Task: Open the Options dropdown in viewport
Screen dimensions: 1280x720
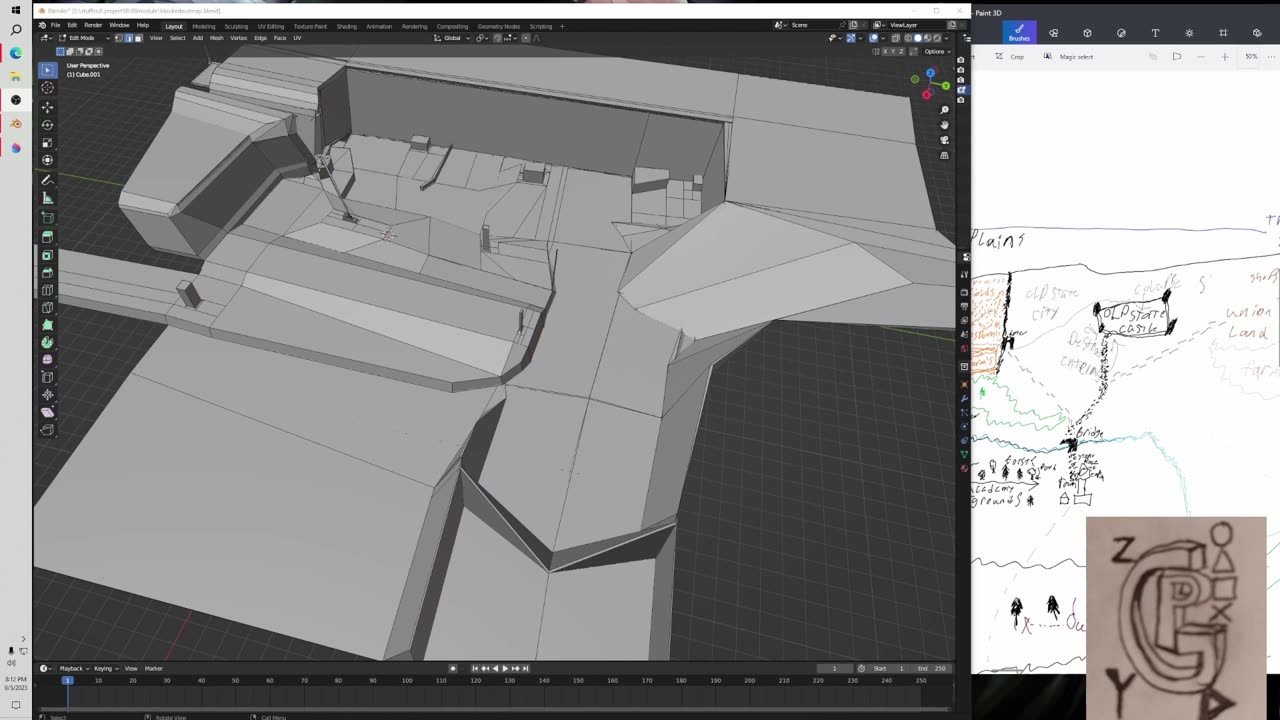Action: click(x=937, y=51)
